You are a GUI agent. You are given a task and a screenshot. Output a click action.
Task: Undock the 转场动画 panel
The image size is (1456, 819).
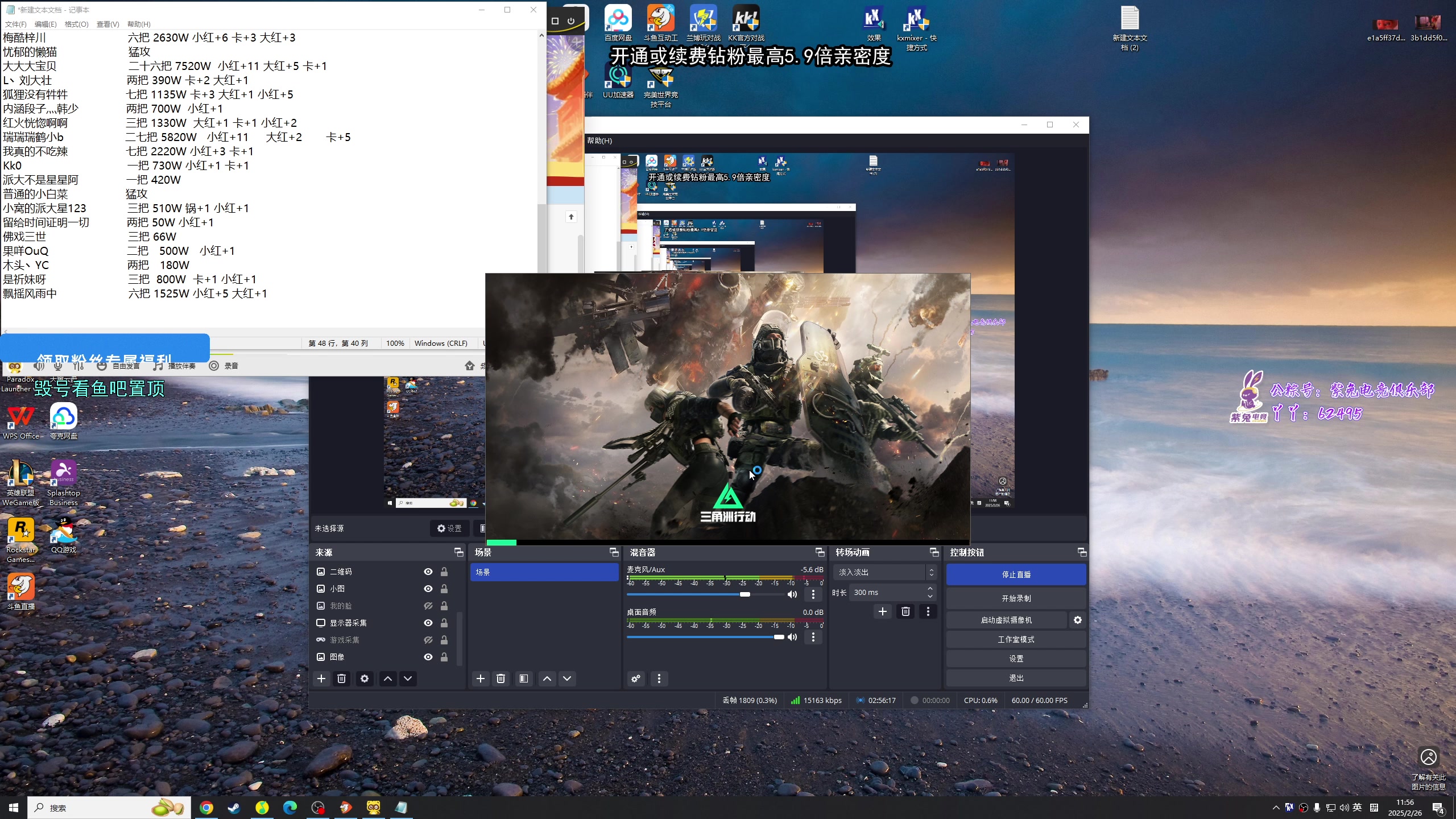(934, 552)
